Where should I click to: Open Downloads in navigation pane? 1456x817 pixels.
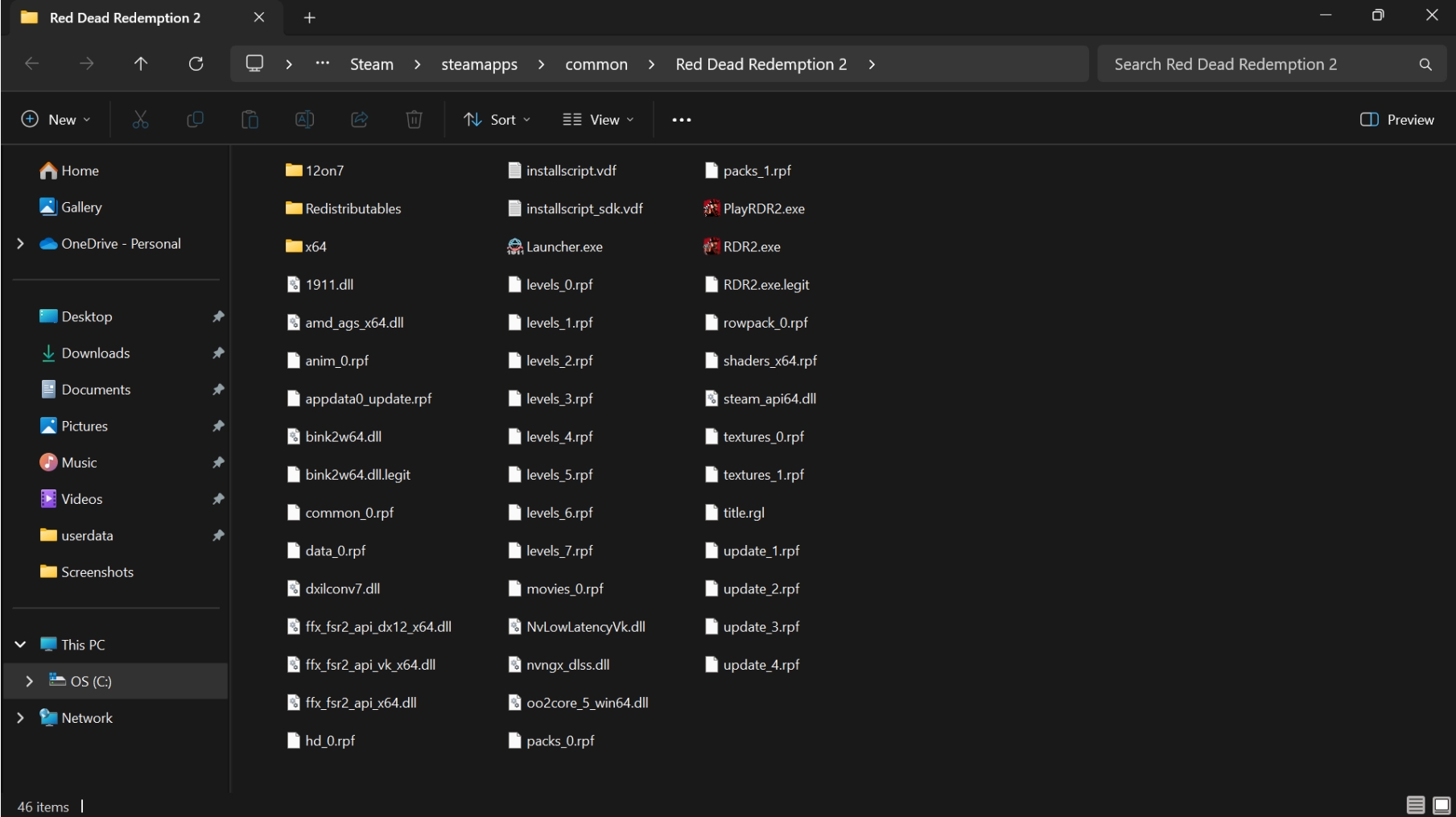click(x=85, y=353)
